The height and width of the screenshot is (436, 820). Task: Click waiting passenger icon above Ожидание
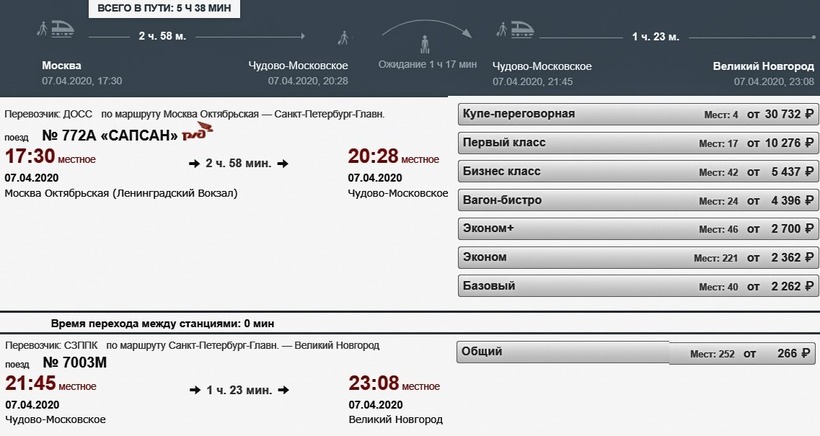pyautogui.click(x=425, y=44)
